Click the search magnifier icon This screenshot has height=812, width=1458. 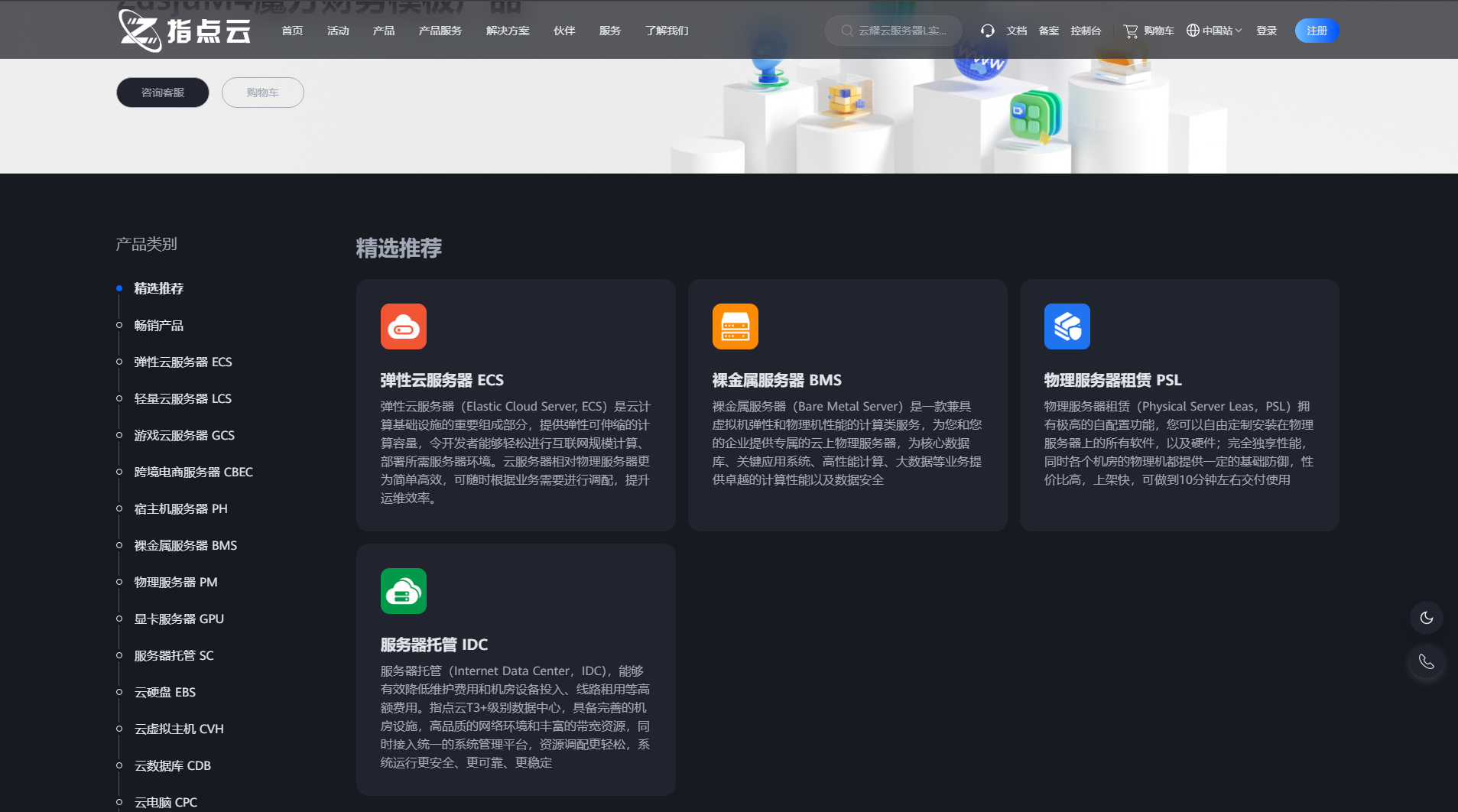[847, 31]
